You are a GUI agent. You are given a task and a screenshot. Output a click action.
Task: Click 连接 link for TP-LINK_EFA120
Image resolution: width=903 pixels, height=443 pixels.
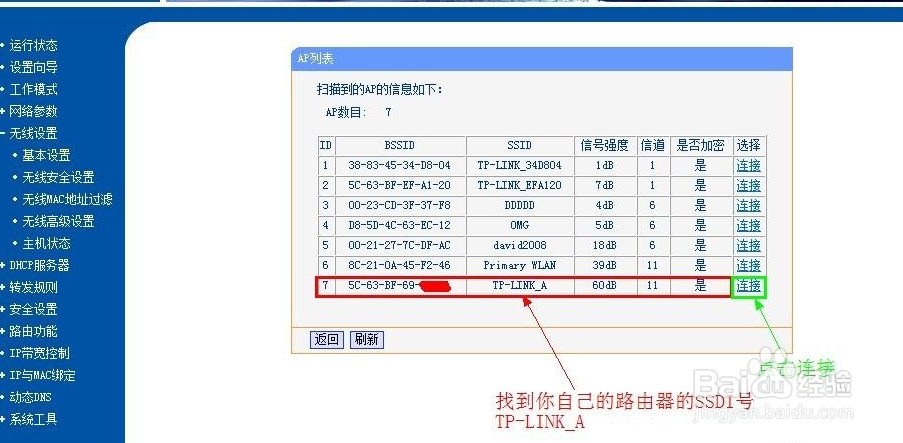click(x=749, y=185)
